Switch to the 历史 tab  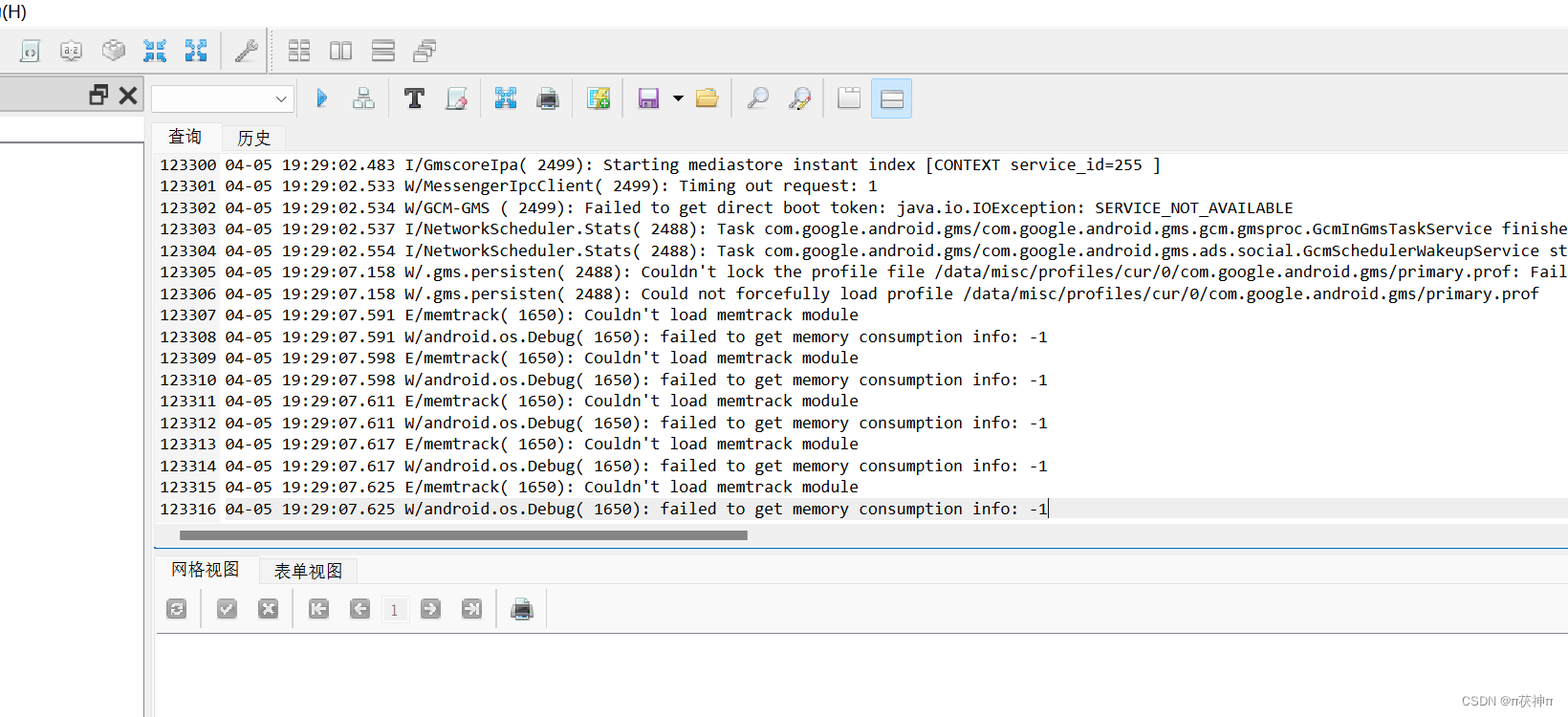point(254,138)
